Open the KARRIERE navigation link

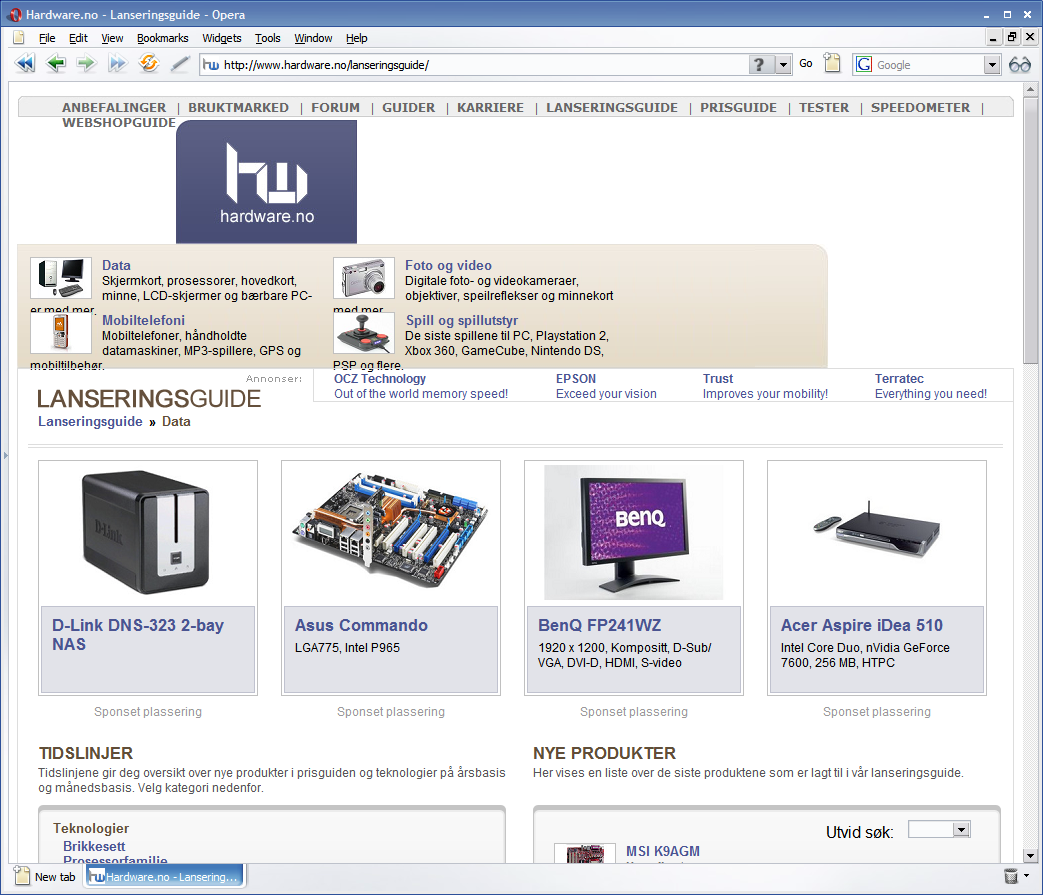point(490,107)
